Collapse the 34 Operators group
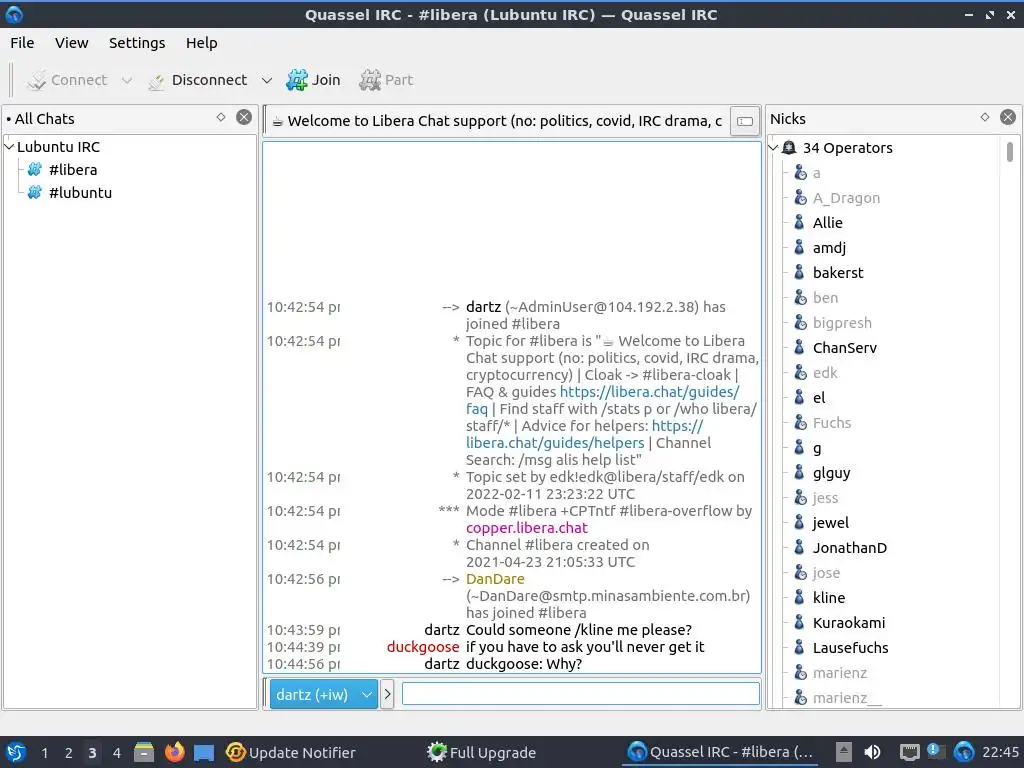The height and width of the screenshot is (768, 1024). [773, 148]
